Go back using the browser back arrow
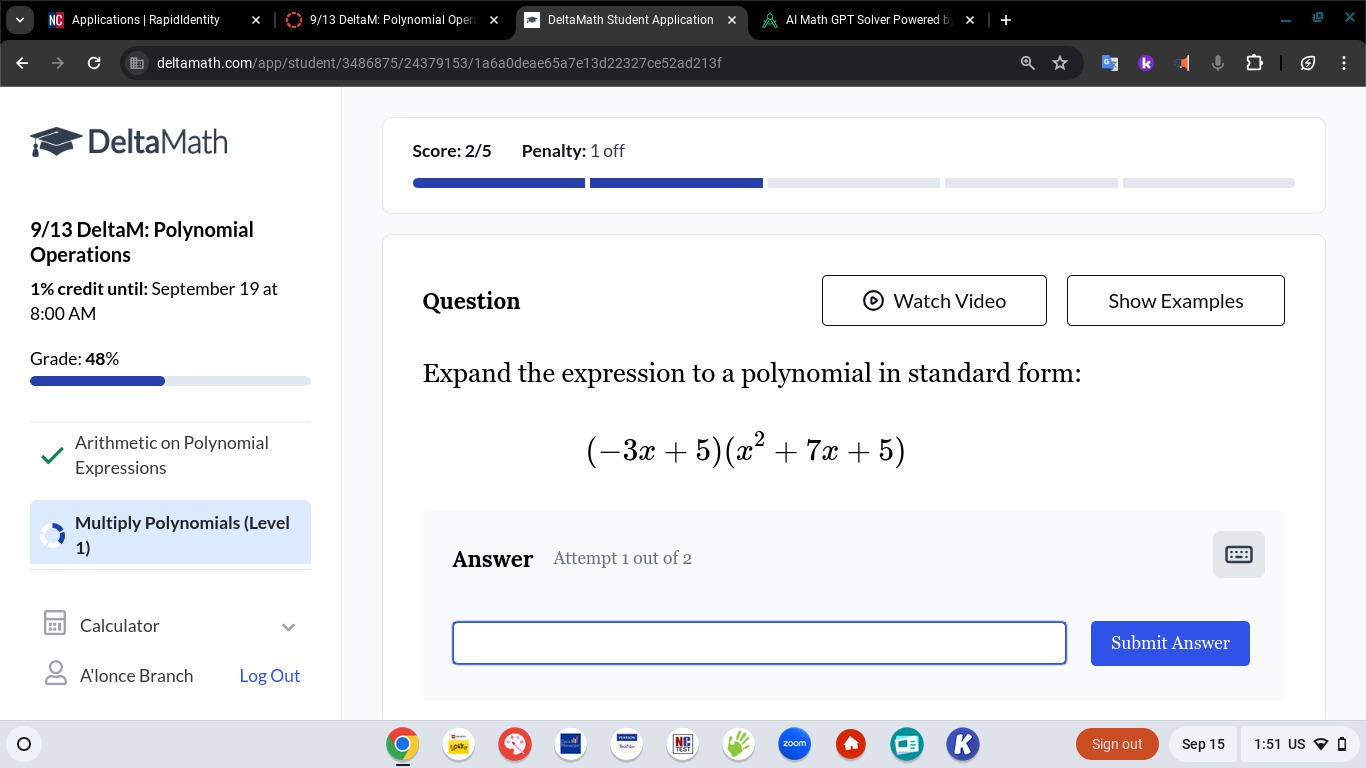1366x768 pixels. coord(22,63)
